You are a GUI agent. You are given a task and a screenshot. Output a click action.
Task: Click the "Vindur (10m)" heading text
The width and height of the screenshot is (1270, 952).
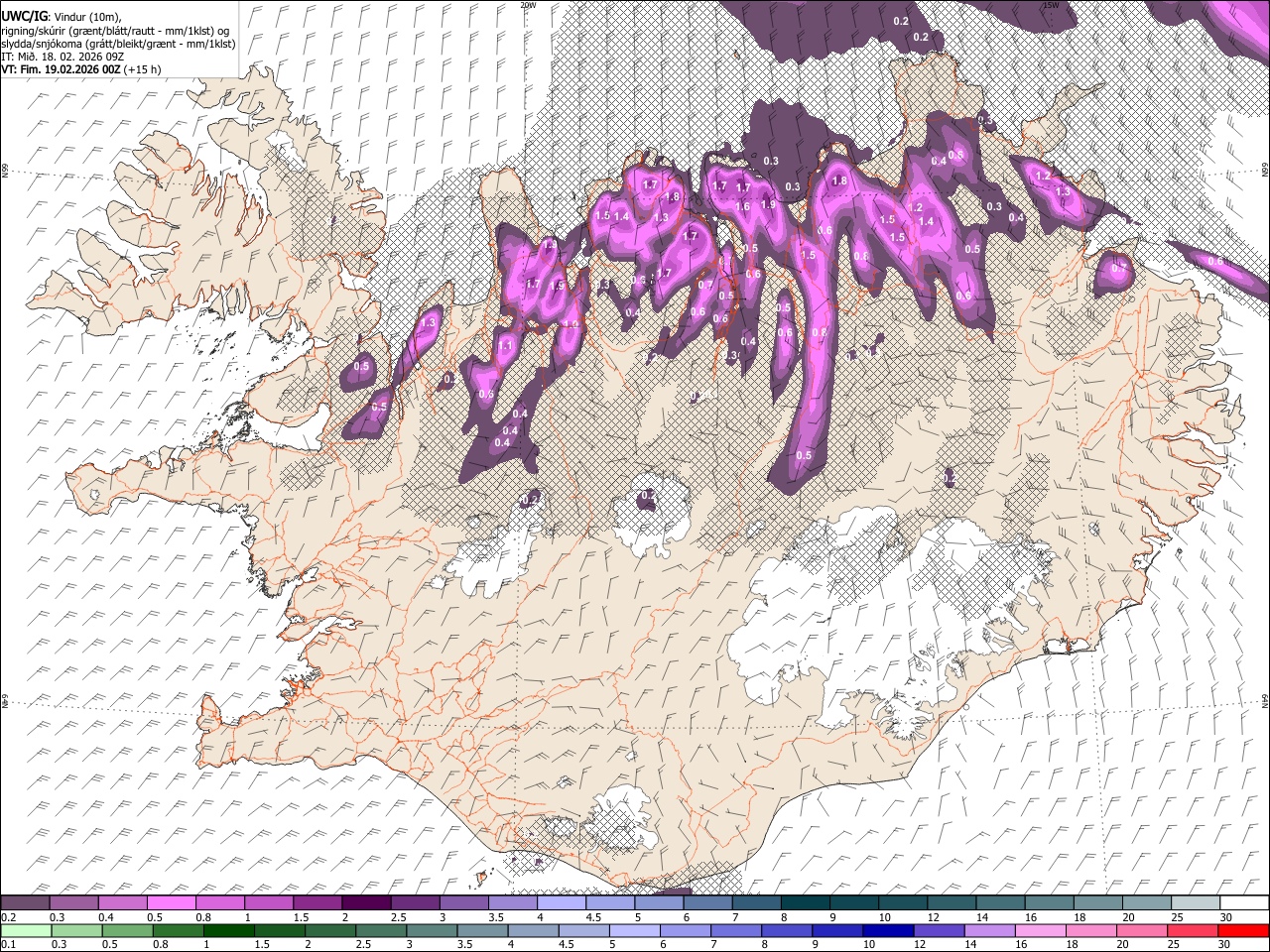click(x=85, y=17)
